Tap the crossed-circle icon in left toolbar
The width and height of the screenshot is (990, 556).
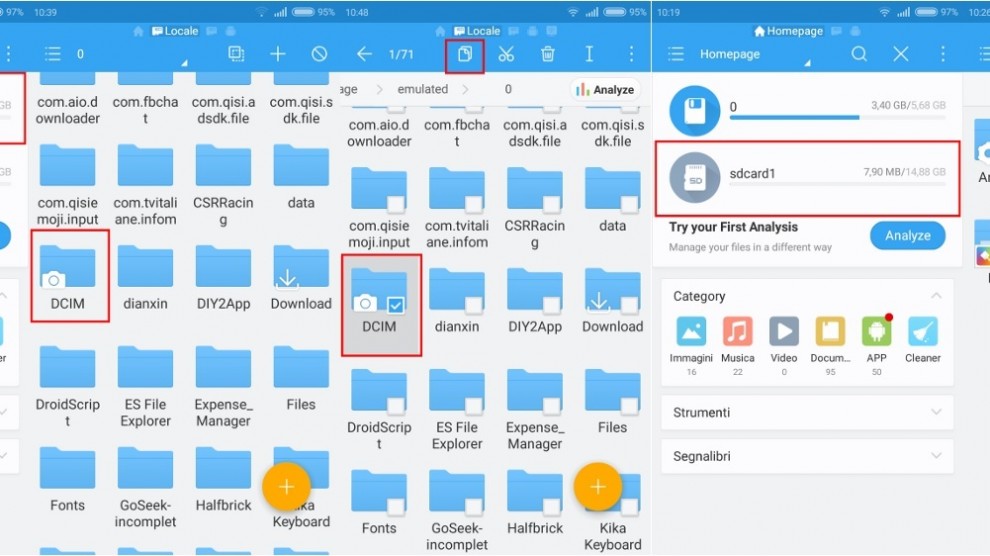coord(319,54)
